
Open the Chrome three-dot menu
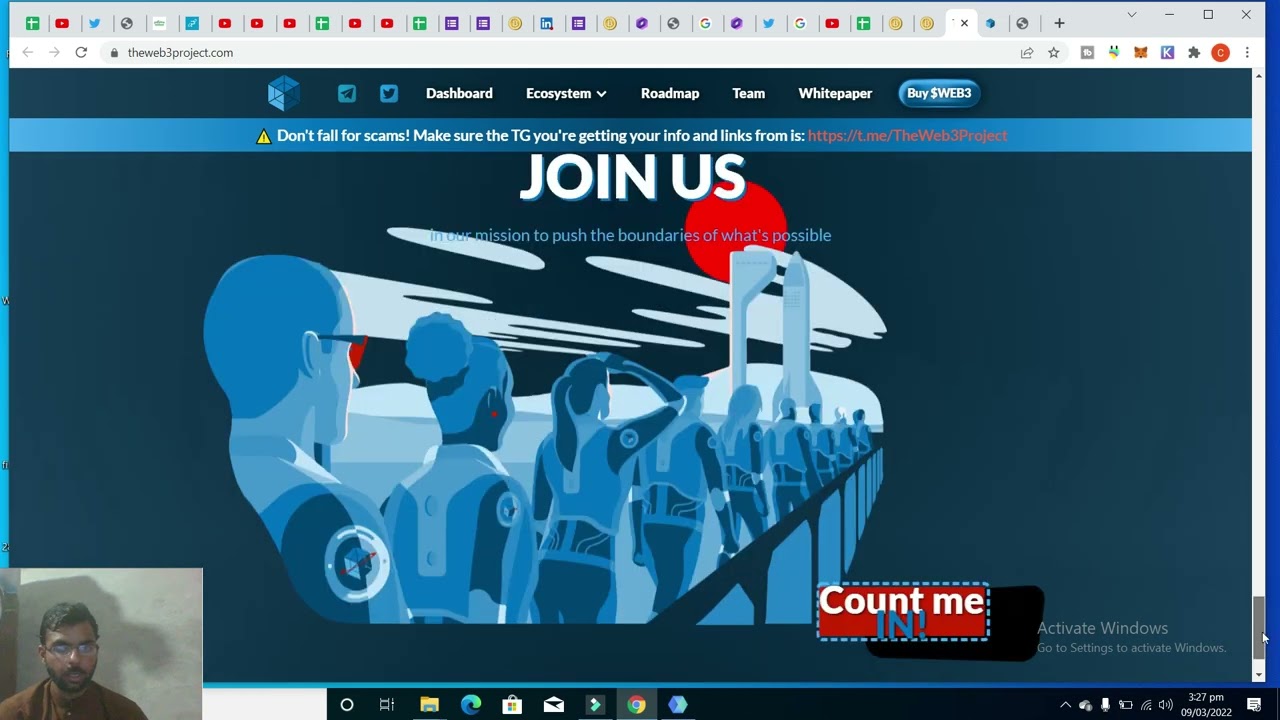pyautogui.click(x=1247, y=53)
